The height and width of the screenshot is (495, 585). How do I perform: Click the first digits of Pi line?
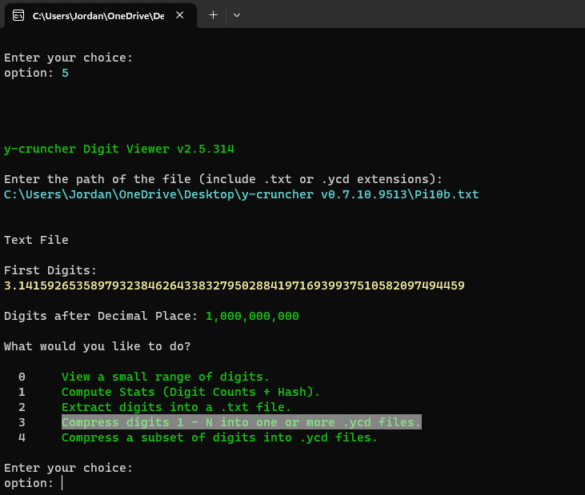pos(234,286)
